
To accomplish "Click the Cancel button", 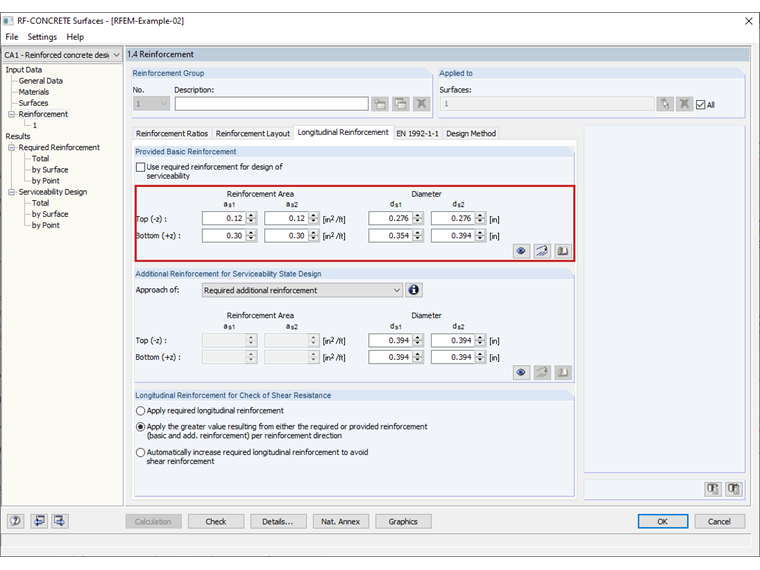I will pyautogui.click(x=719, y=522).
